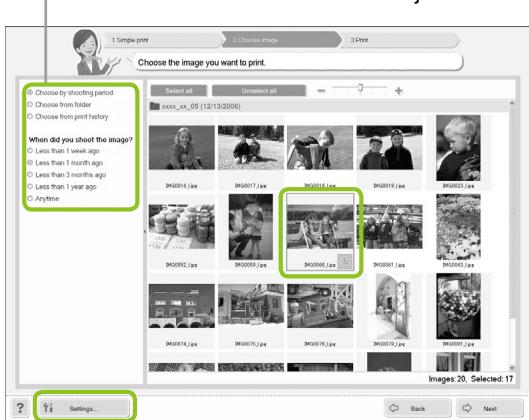Image resolution: width=529 pixels, height=420 pixels.
Task: Select the smiling girl on grass thumbnail
Action: point(182,147)
